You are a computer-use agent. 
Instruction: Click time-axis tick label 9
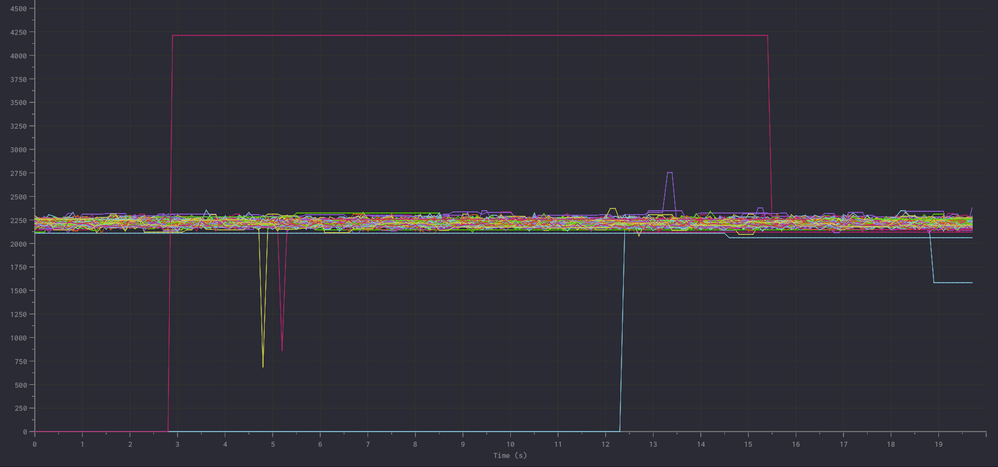point(463,443)
